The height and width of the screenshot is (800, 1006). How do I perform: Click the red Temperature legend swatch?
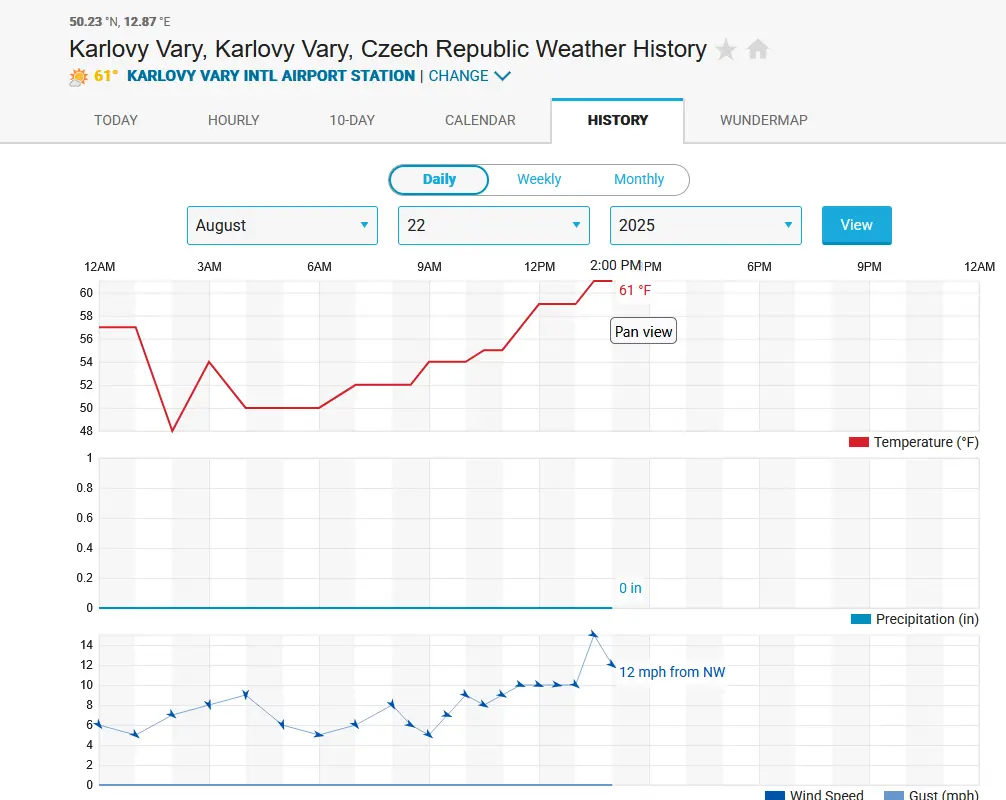click(x=858, y=442)
